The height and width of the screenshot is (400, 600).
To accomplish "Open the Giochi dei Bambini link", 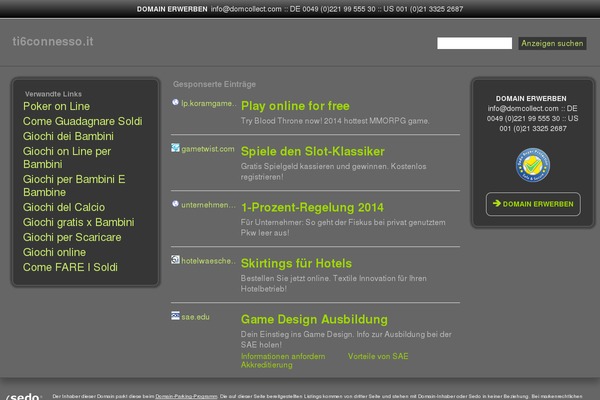I will pos(68,136).
